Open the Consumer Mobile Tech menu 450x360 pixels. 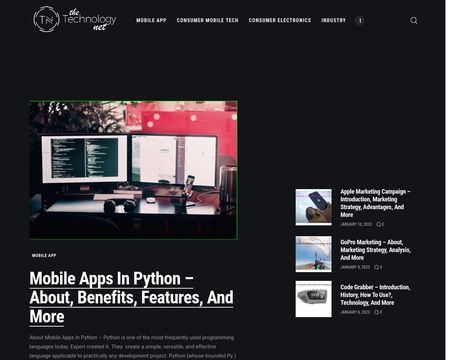(x=207, y=20)
